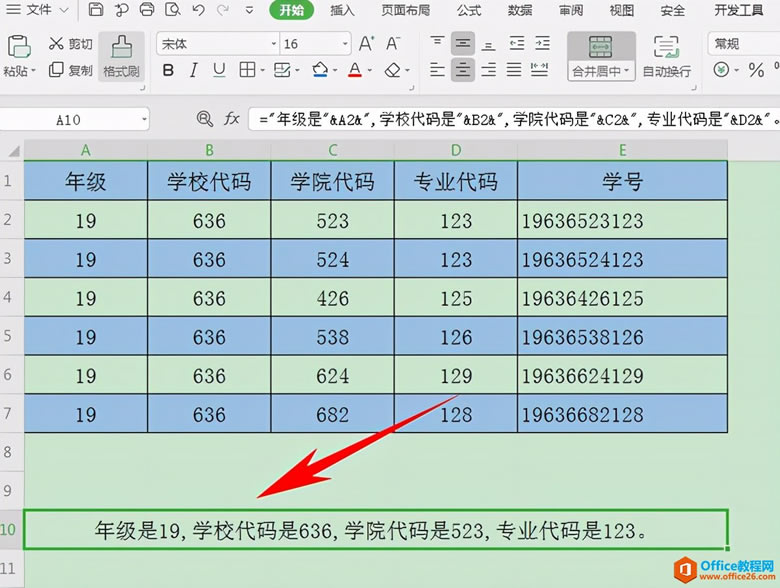The height and width of the screenshot is (588, 780).
Task: Toggle vertical middle alignment
Action: (463, 43)
